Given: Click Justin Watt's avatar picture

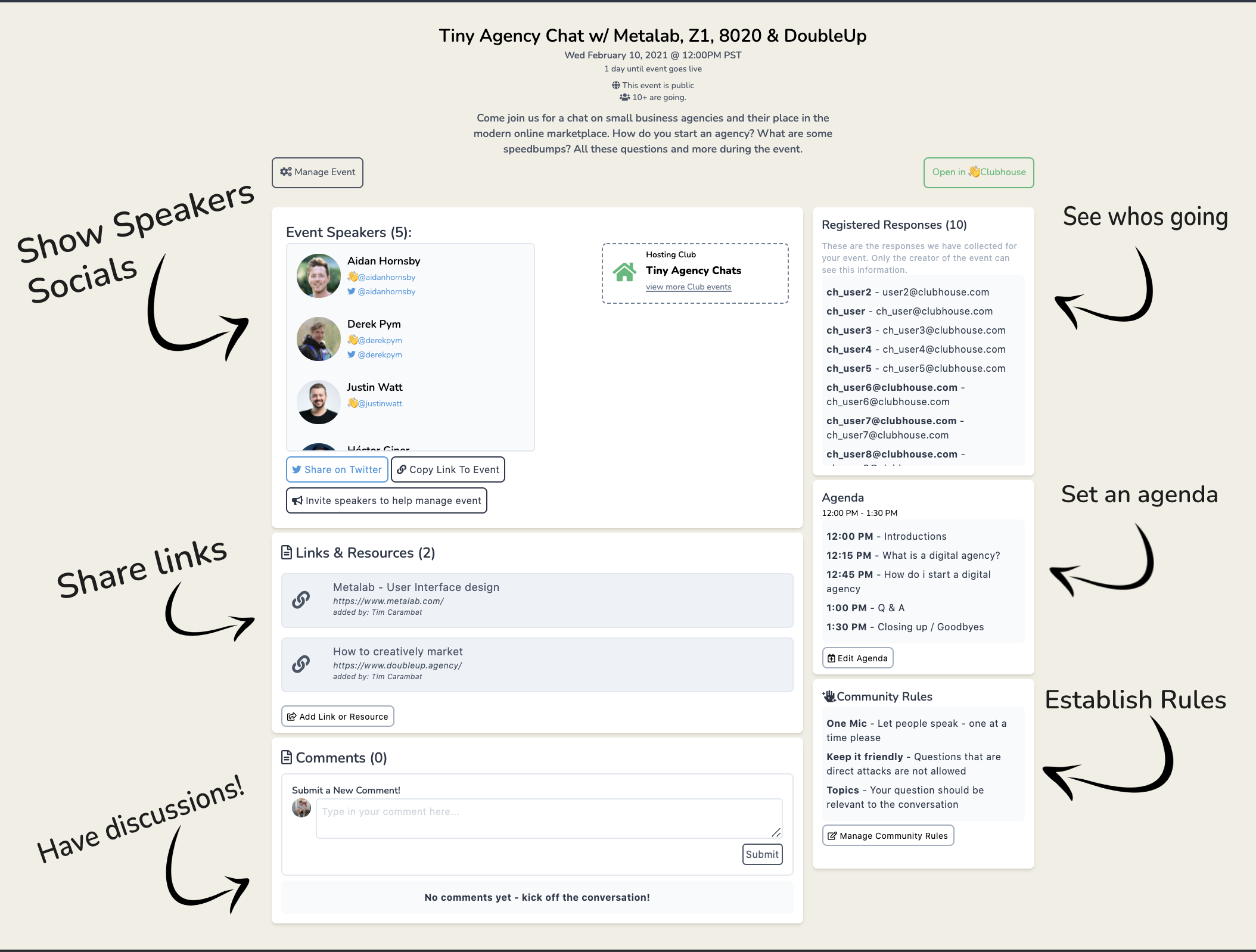Looking at the screenshot, I should 319,402.
